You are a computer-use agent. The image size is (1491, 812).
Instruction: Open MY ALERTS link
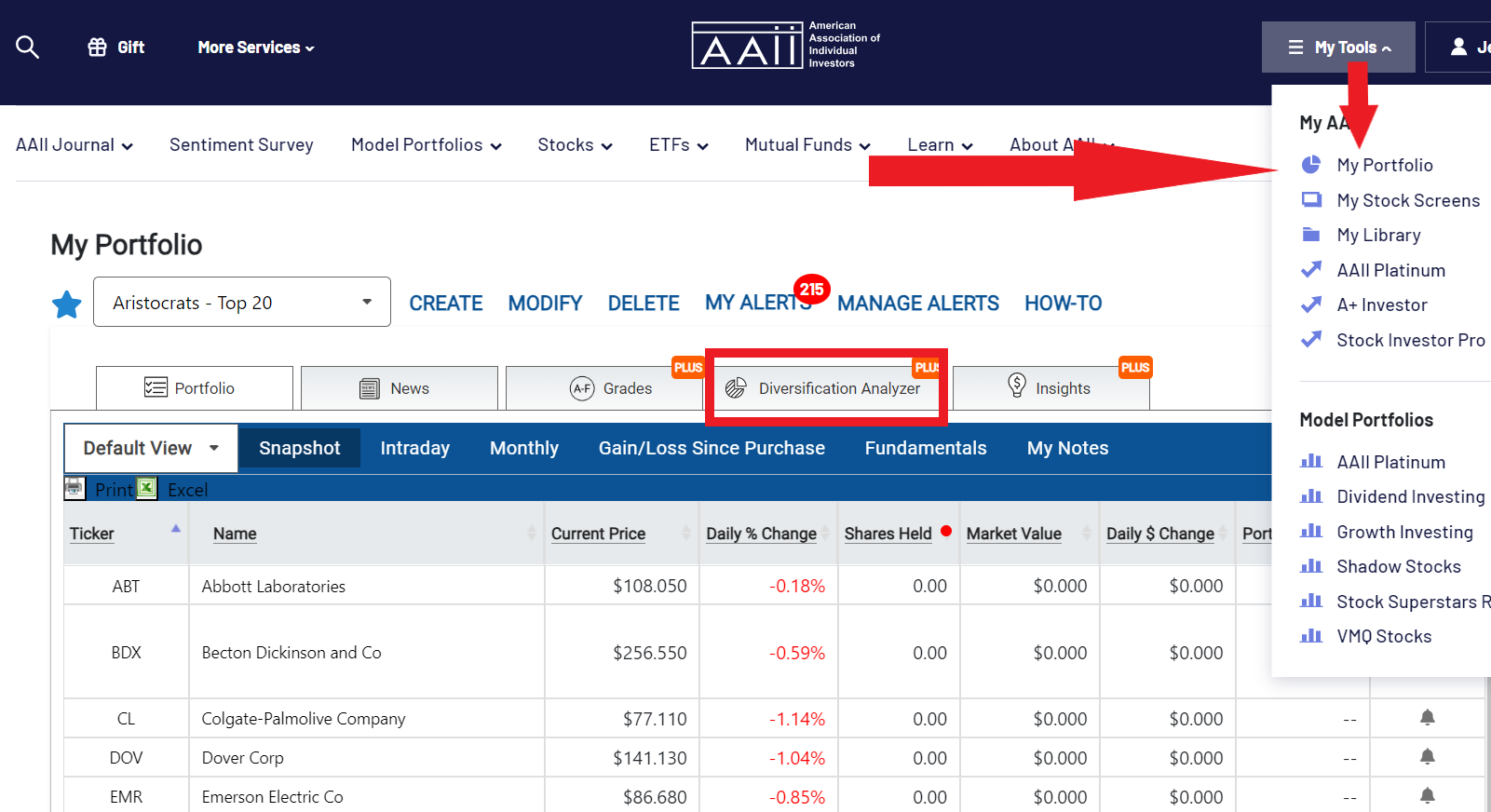pyautogui.click(x=756, y=304)
